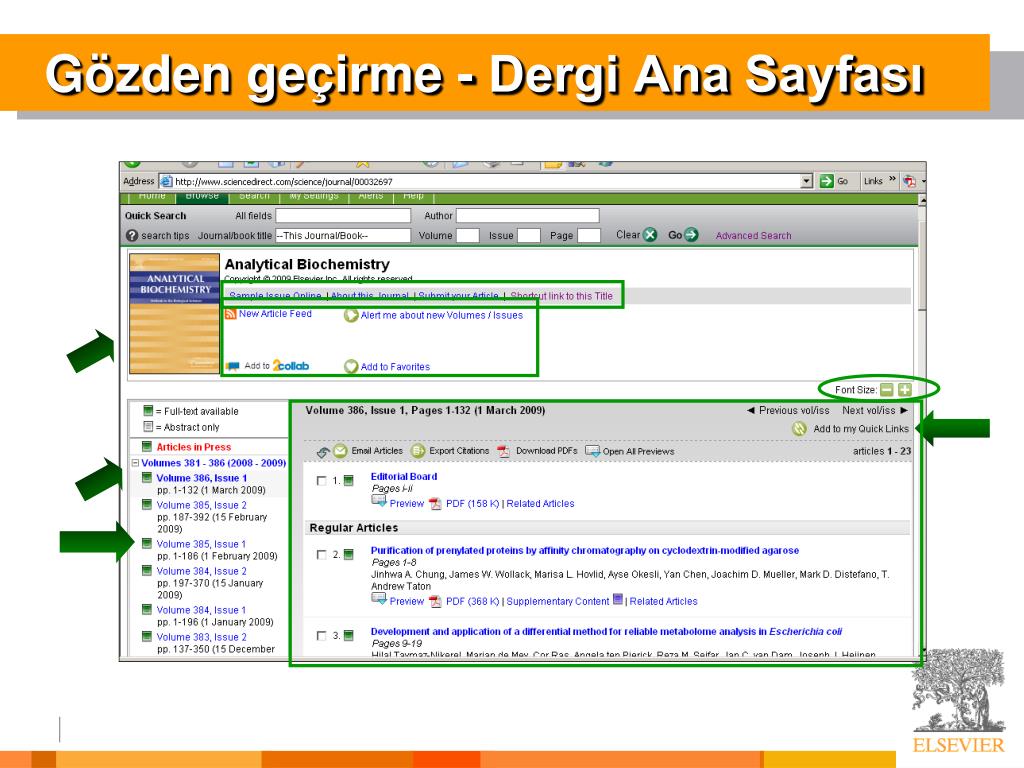Click the green Go arrow beside address bar
The height and width of the screenshot is (768, 1024).
pos(827,181)
